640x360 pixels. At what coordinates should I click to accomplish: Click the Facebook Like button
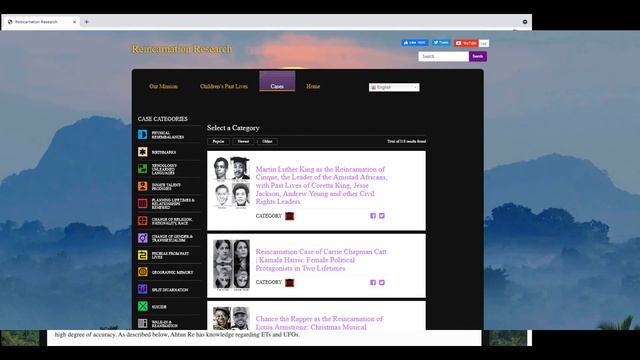click(x=415, y=42)
